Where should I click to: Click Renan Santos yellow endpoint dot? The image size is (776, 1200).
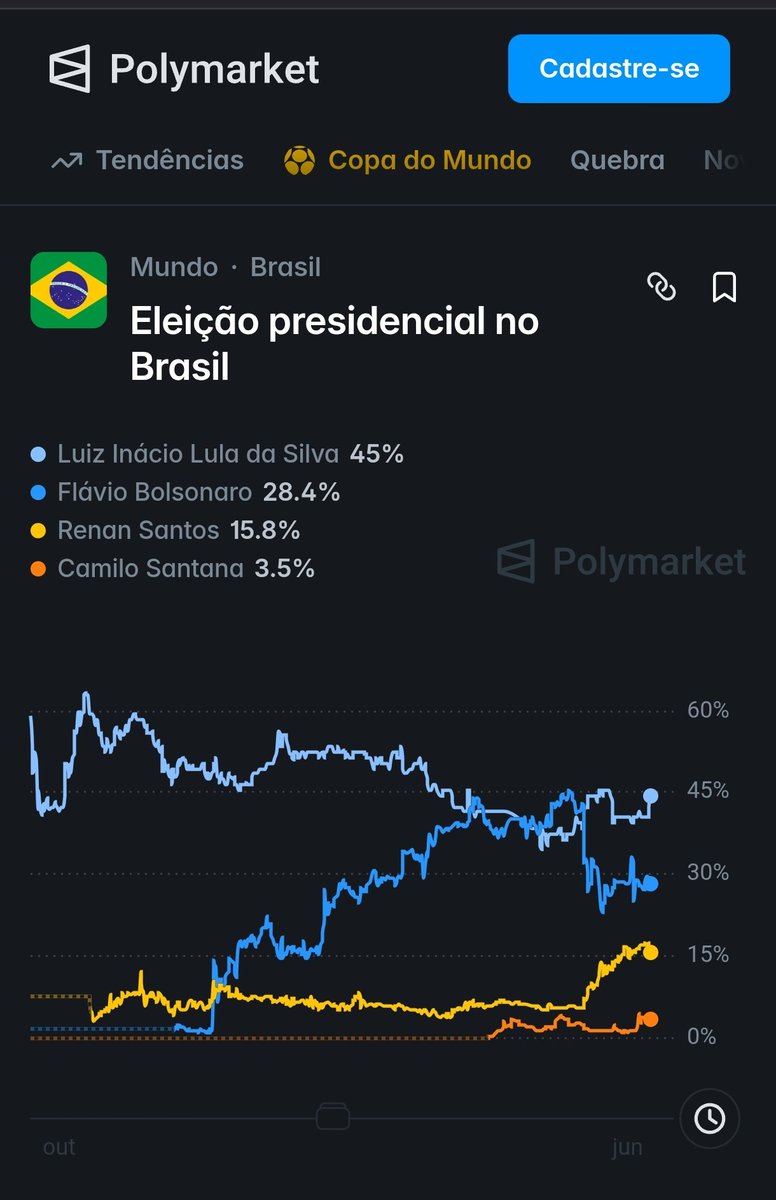pyautogui.click(x=651, y=953)
